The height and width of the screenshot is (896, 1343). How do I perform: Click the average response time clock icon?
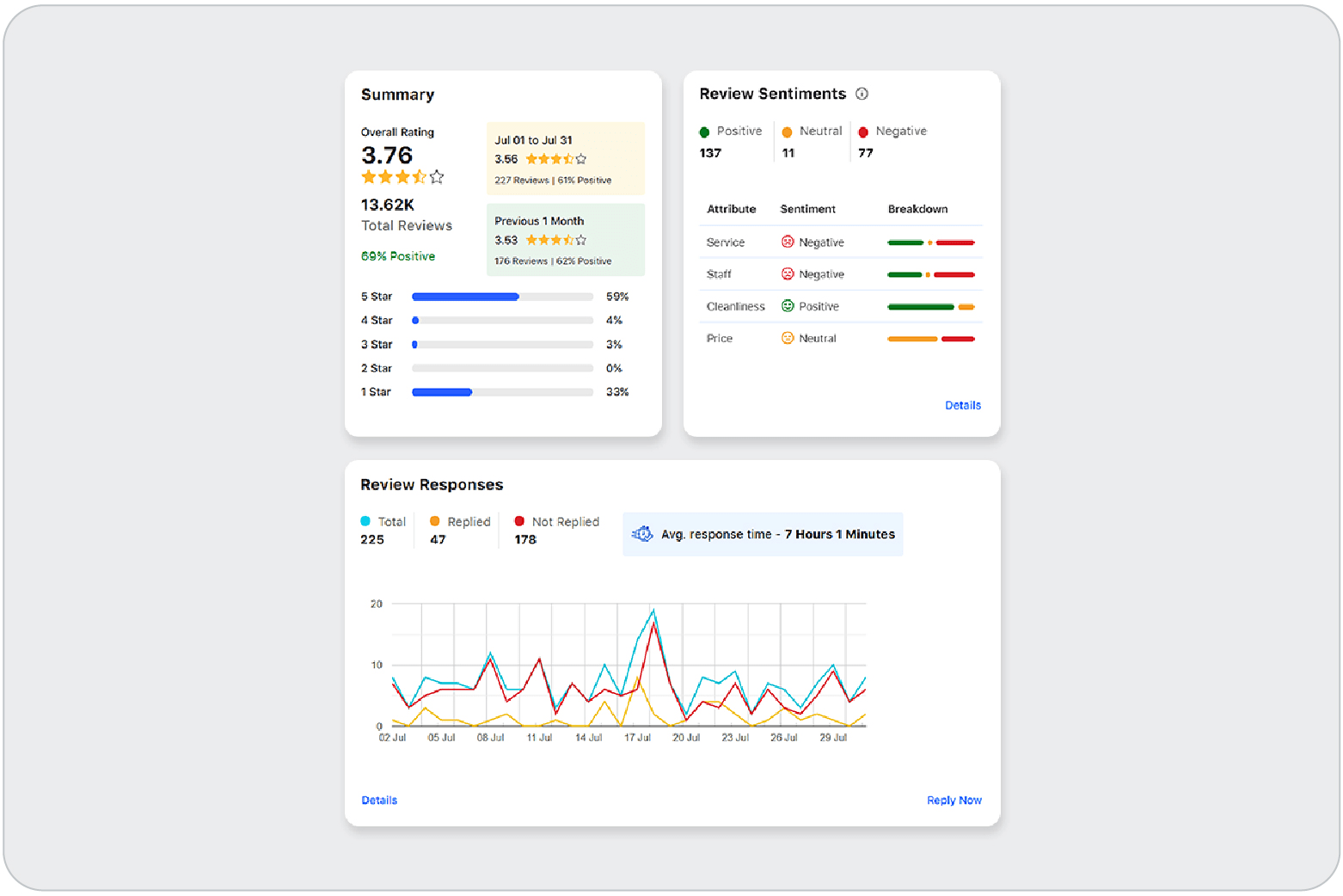click(642, 534)
